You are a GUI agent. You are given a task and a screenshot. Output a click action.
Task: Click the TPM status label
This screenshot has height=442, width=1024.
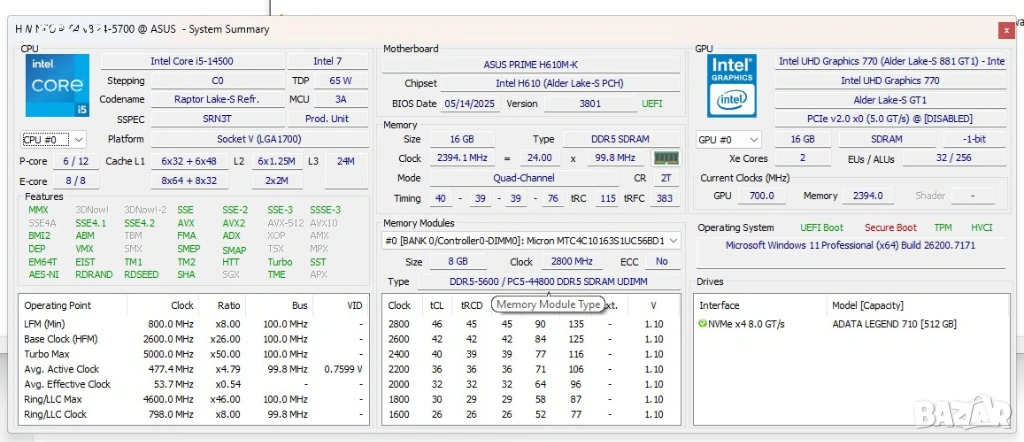click(942, 227)
